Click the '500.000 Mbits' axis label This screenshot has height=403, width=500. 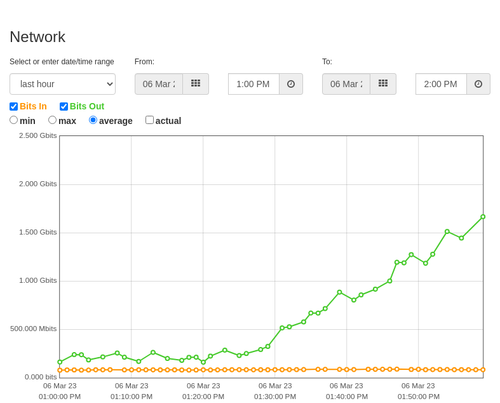click(33, 329)
